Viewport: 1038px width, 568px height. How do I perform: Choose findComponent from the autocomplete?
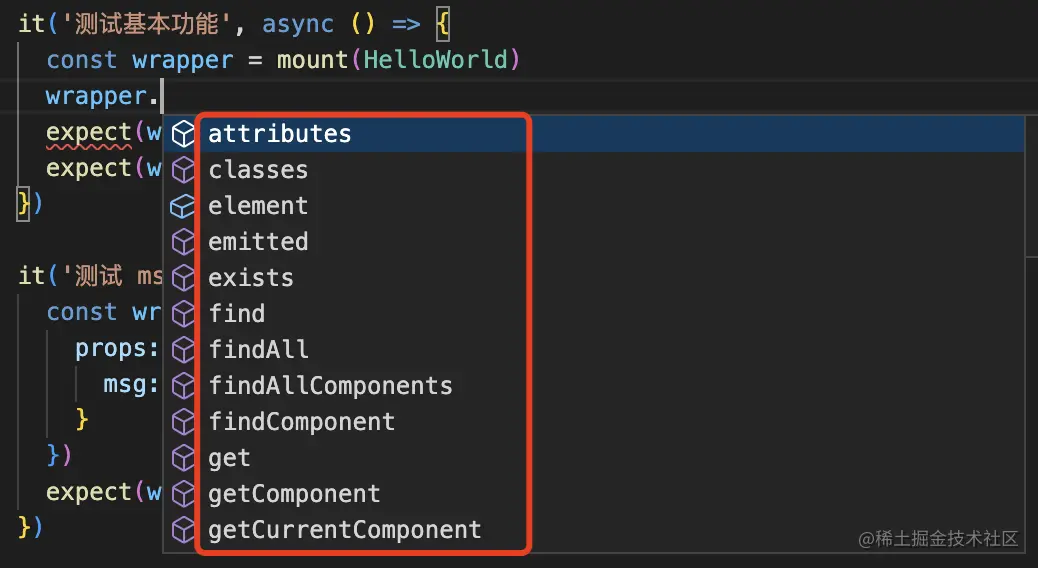pyautogui.click(x=593, y=422)
